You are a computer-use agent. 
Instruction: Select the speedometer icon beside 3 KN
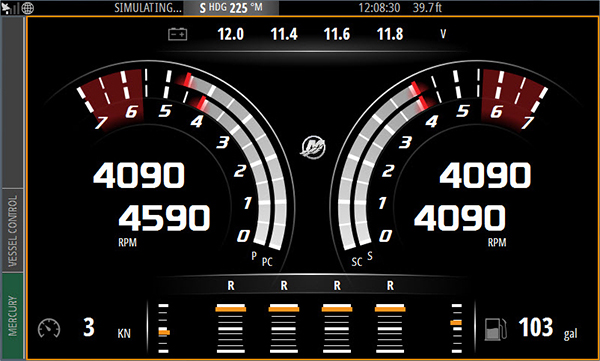tap(49, 328)
